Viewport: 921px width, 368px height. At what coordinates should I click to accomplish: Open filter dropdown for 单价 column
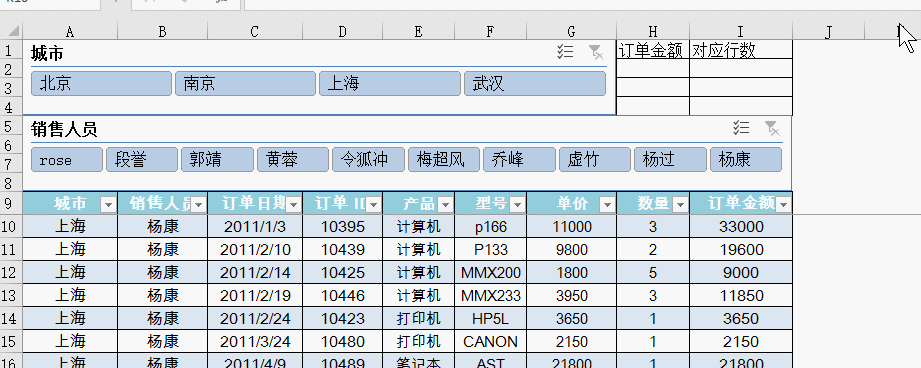(607, 204)
